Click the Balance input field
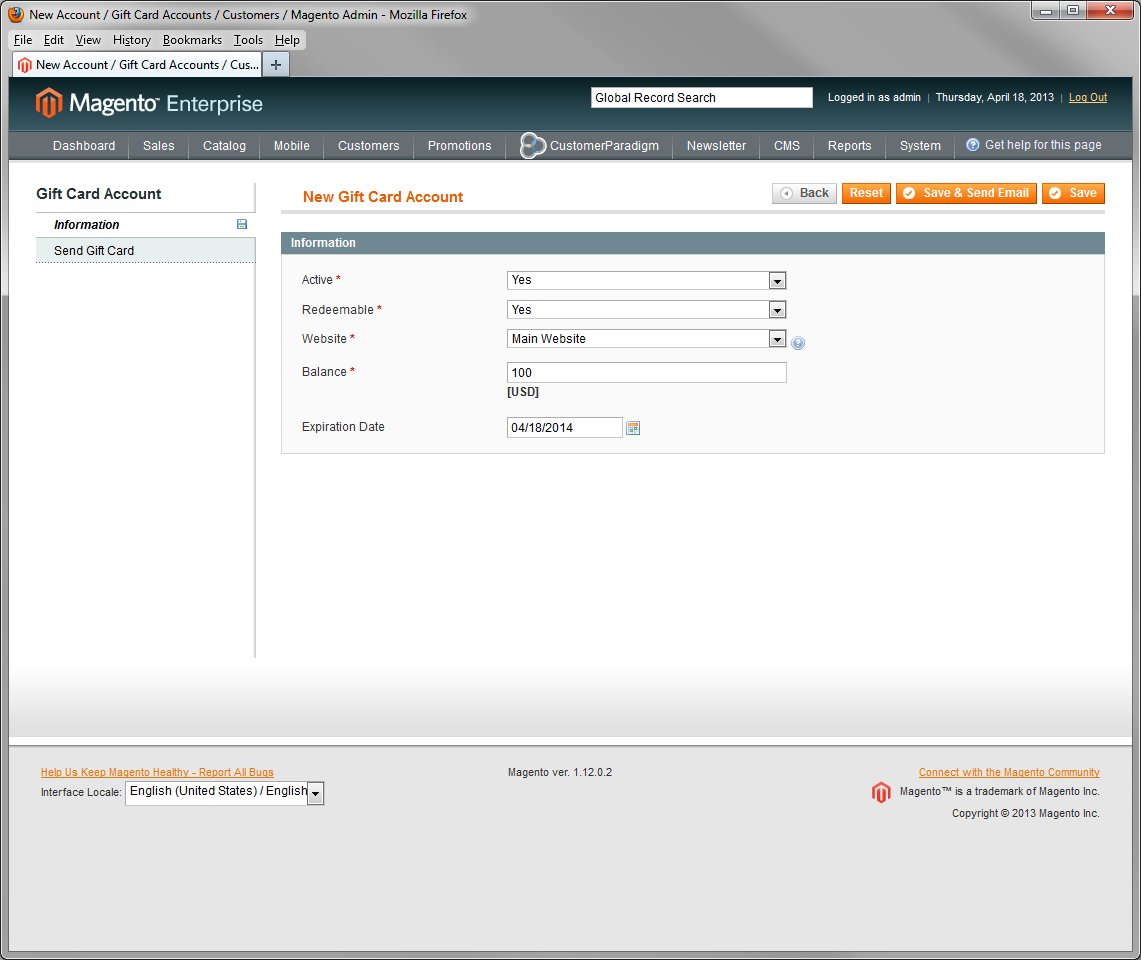 pos(646,373)
